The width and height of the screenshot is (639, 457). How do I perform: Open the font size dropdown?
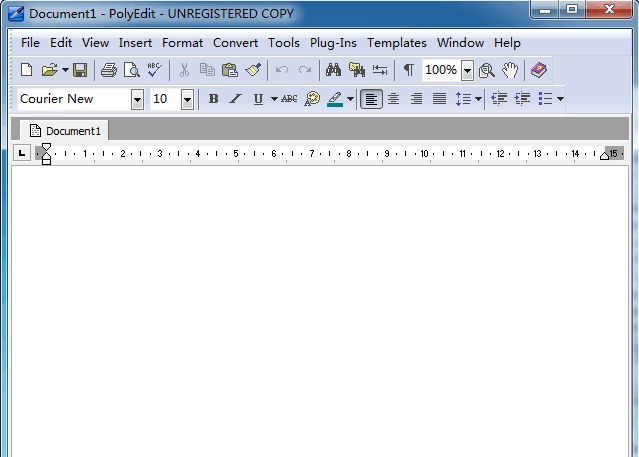click(187, 99)
